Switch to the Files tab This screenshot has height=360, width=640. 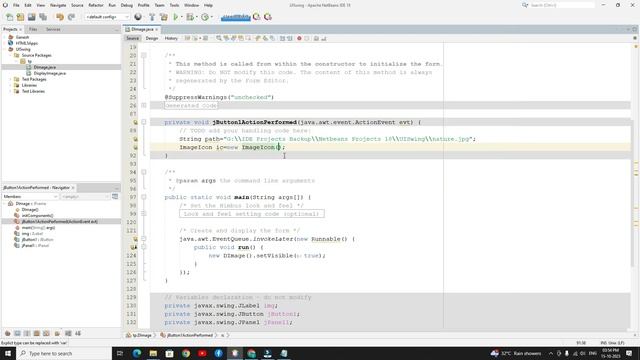coord(33,29)
